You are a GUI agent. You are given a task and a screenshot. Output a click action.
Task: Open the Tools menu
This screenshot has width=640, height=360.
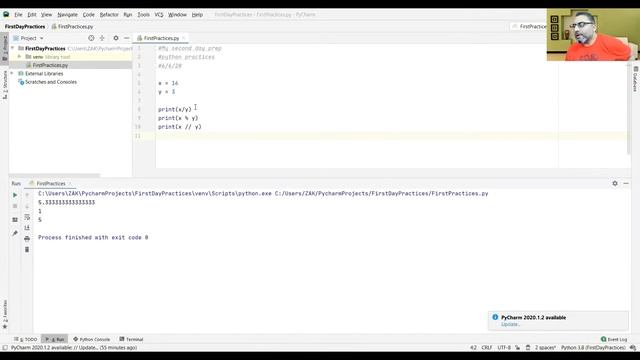pos(143,14)
